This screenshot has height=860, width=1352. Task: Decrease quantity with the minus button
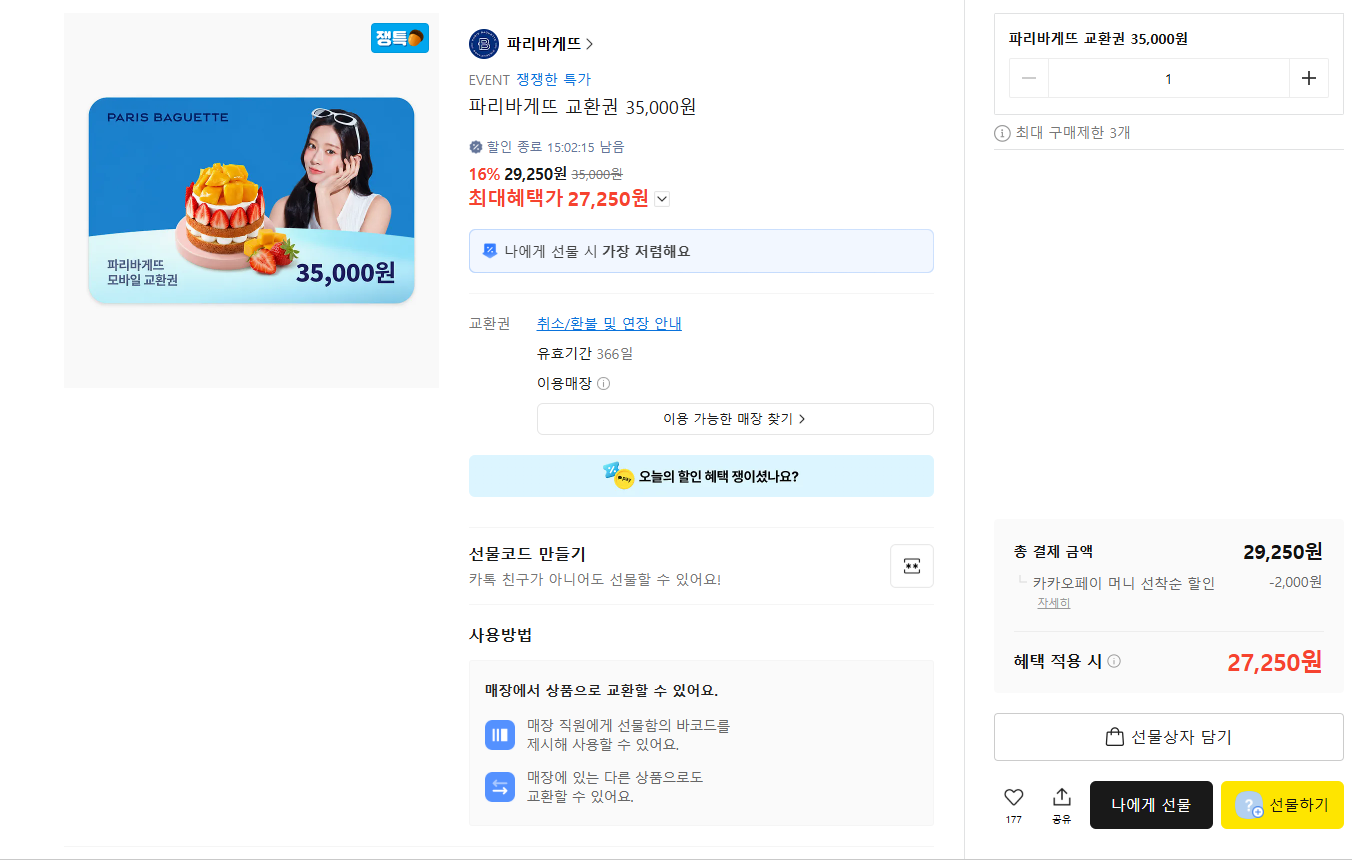[x=1029, y=78]
